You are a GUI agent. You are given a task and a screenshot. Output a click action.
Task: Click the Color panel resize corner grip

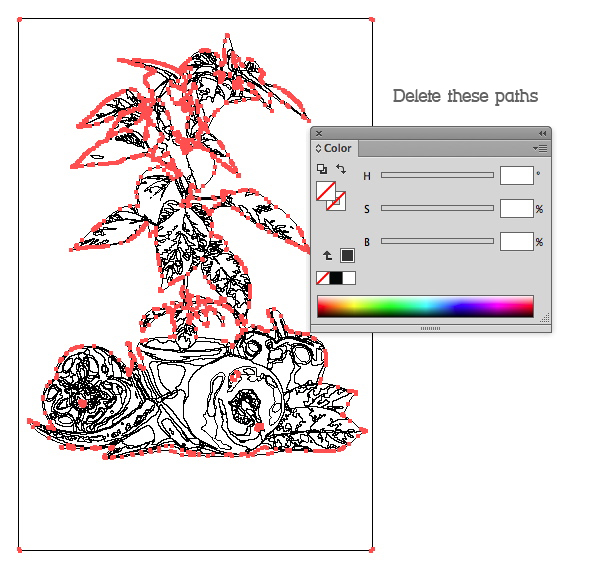coord(545,318)
